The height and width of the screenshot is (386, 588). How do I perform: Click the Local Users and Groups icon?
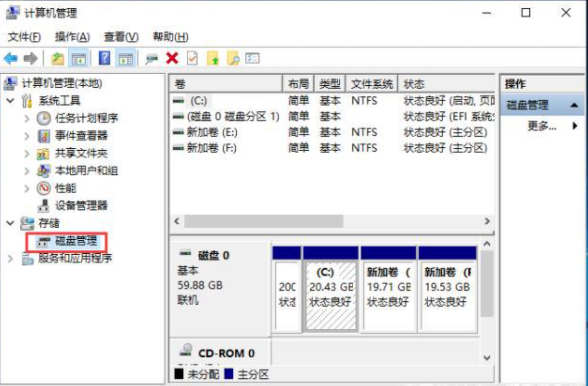44,171
